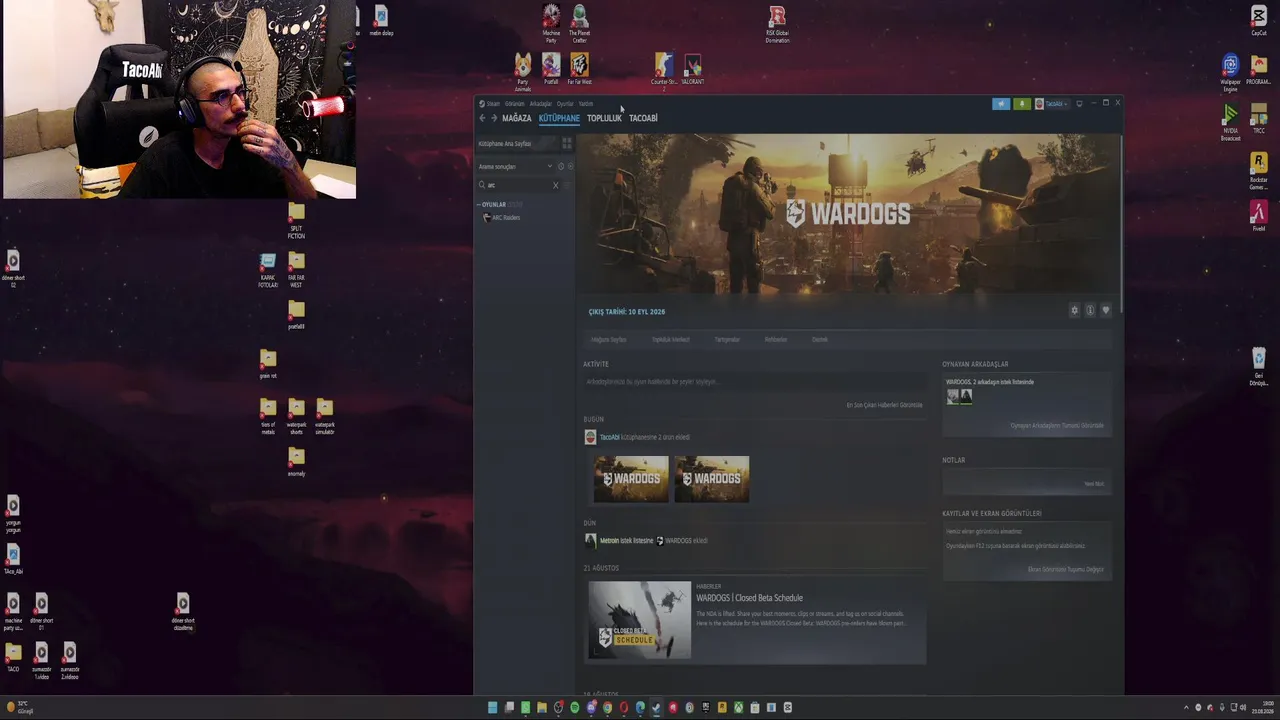Change the screenshot shortcut key link

[x=1066, y=569]
